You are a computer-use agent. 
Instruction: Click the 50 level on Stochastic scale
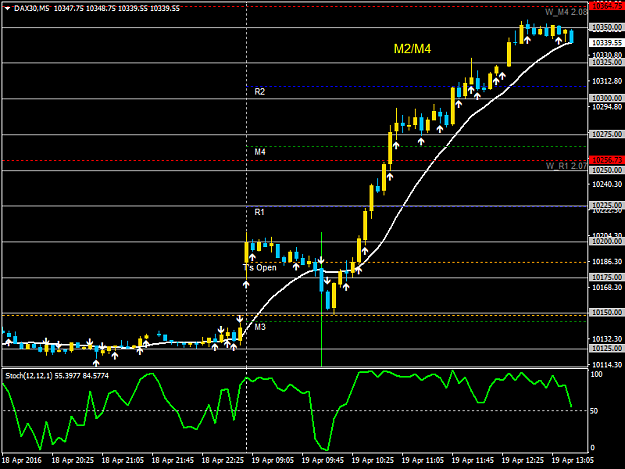[594, 411]
